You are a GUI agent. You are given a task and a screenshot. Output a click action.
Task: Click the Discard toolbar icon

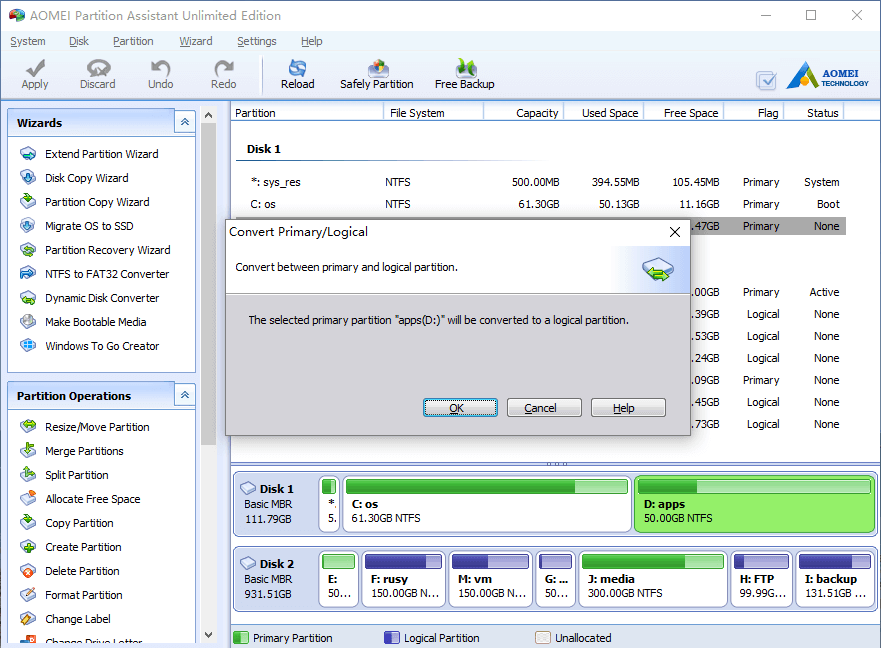click(x=98, y=69)
